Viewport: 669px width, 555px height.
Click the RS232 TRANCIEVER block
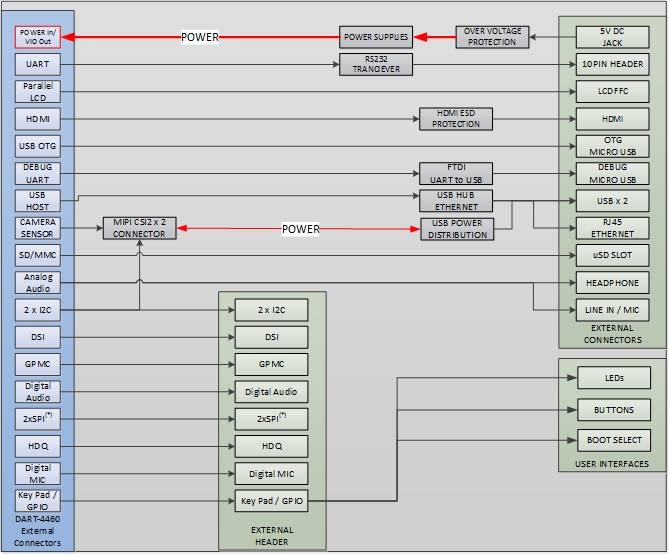[376, 64]
